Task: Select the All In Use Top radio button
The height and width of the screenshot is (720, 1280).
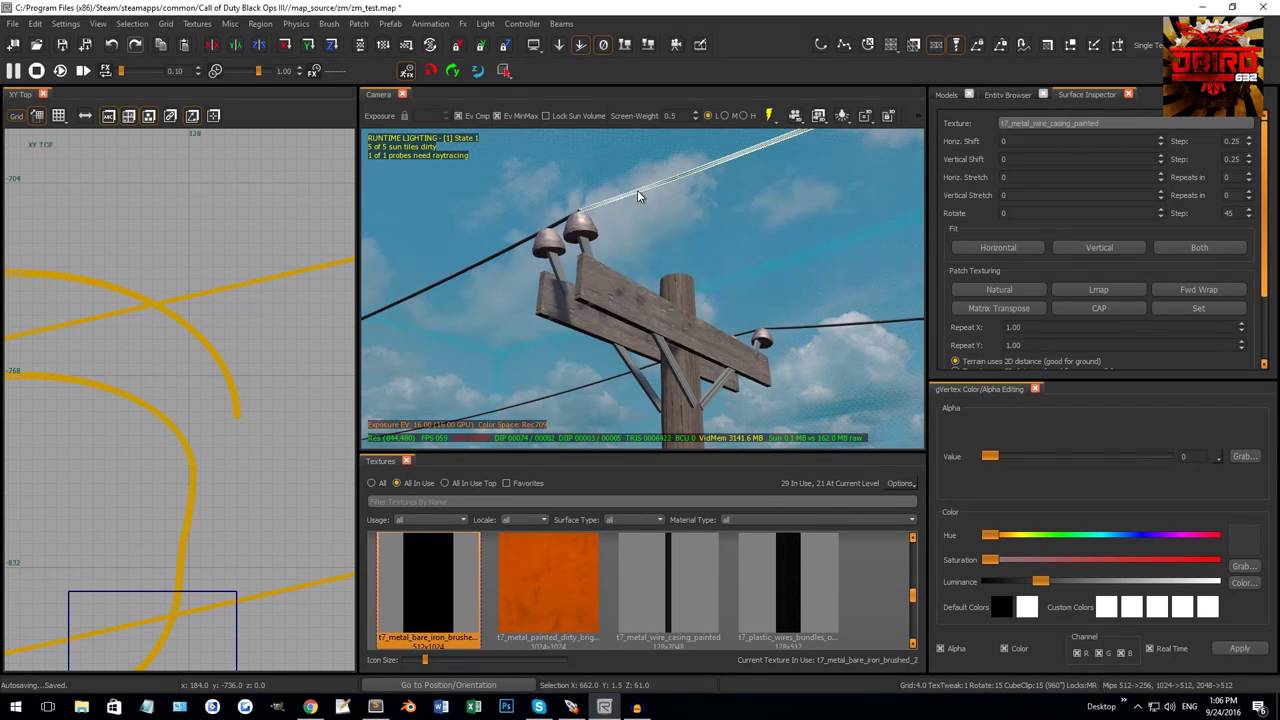Action: 445,483
